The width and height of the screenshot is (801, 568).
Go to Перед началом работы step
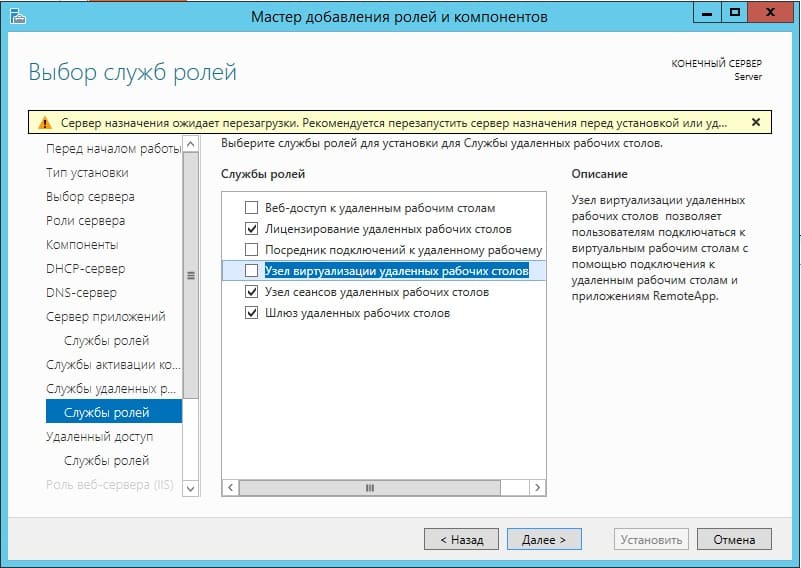point(113,149)
